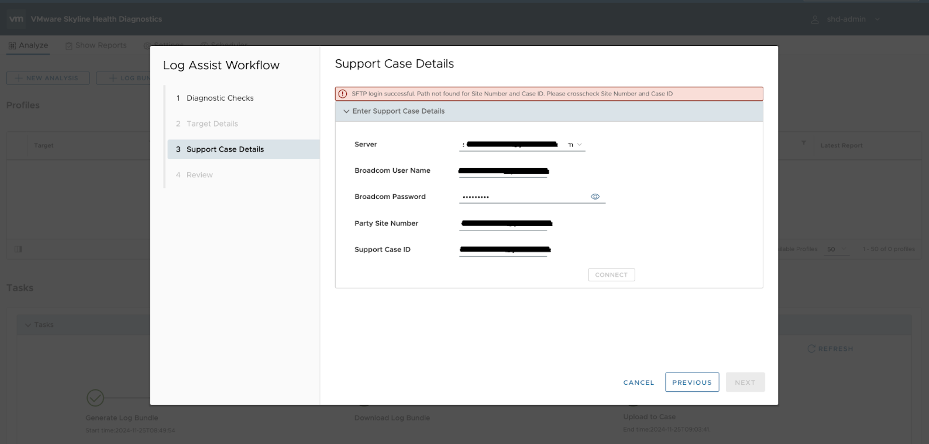Click the VMware vm logo icon

[16, 19]
